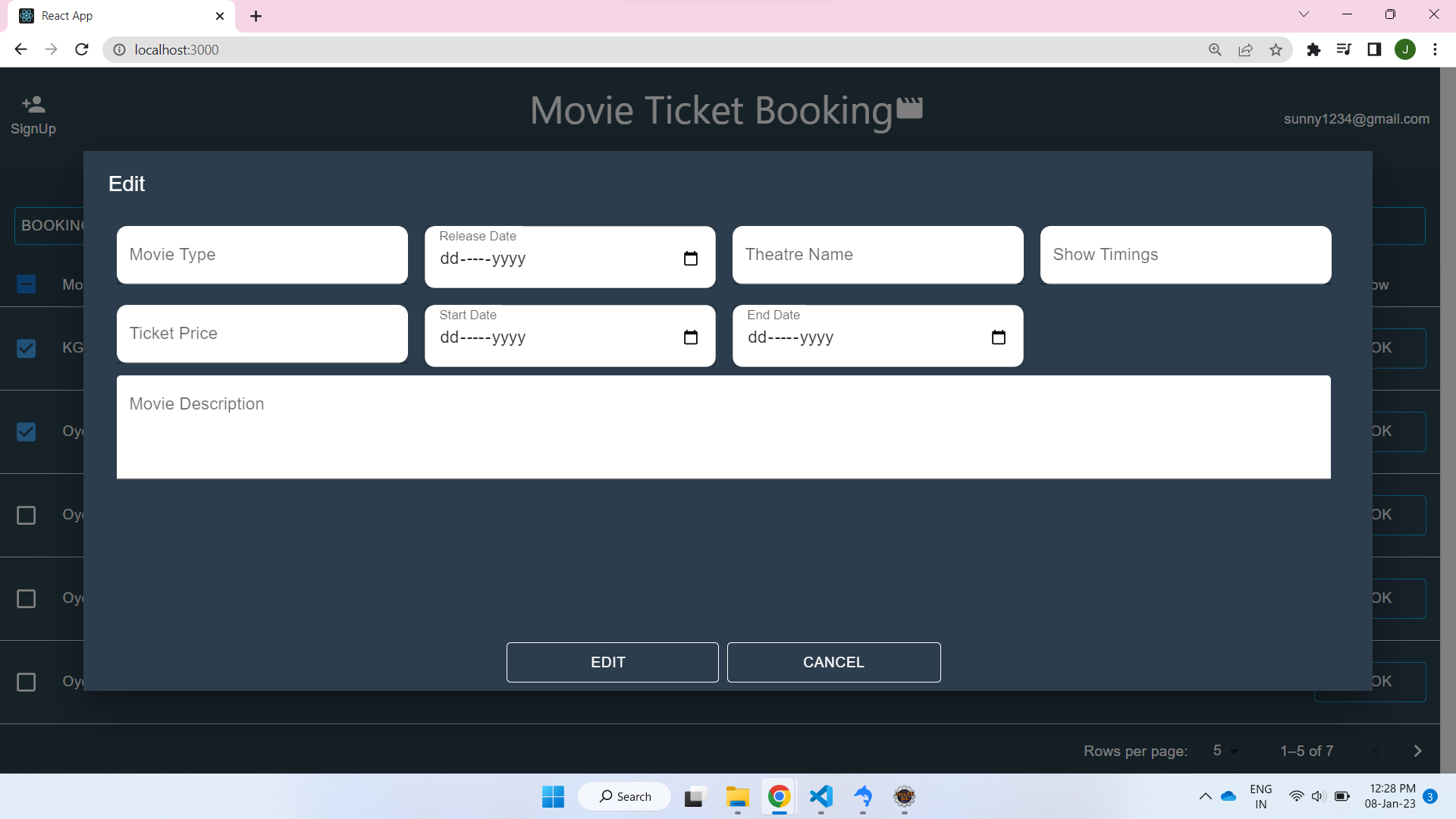Open the Release Date calendar picker
The width and height of the screenshot is (1456, 819).
[x=691, y=259]
